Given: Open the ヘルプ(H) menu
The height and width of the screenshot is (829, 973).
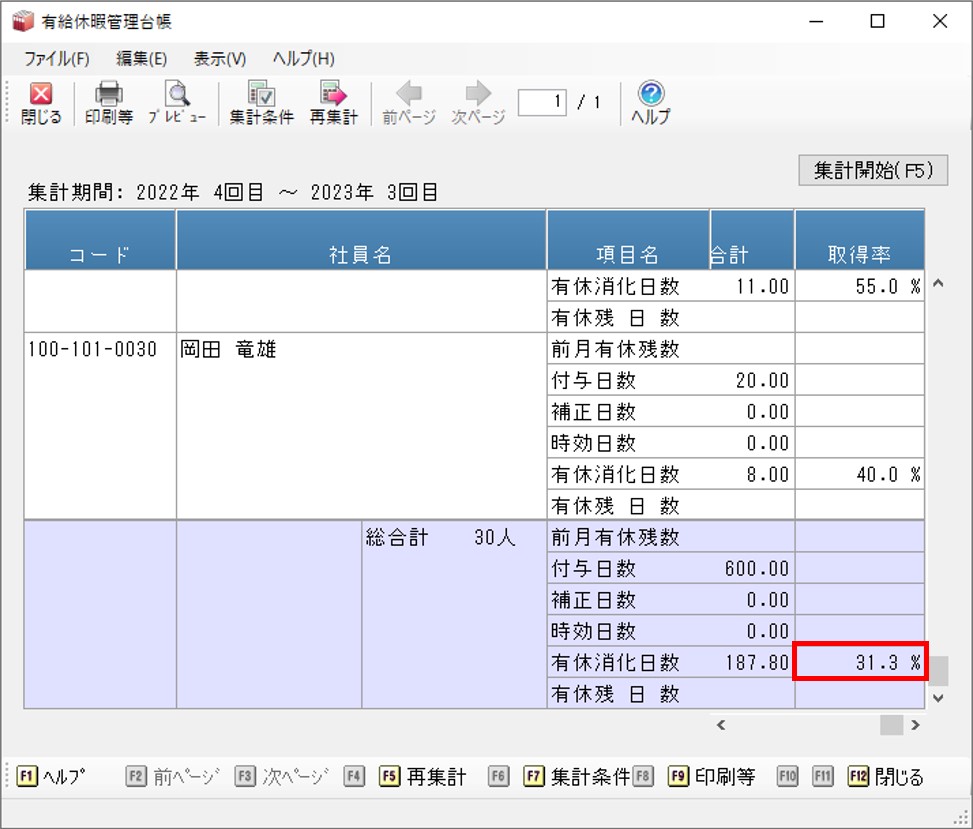Looking at the screenshot, I should 303,59.
